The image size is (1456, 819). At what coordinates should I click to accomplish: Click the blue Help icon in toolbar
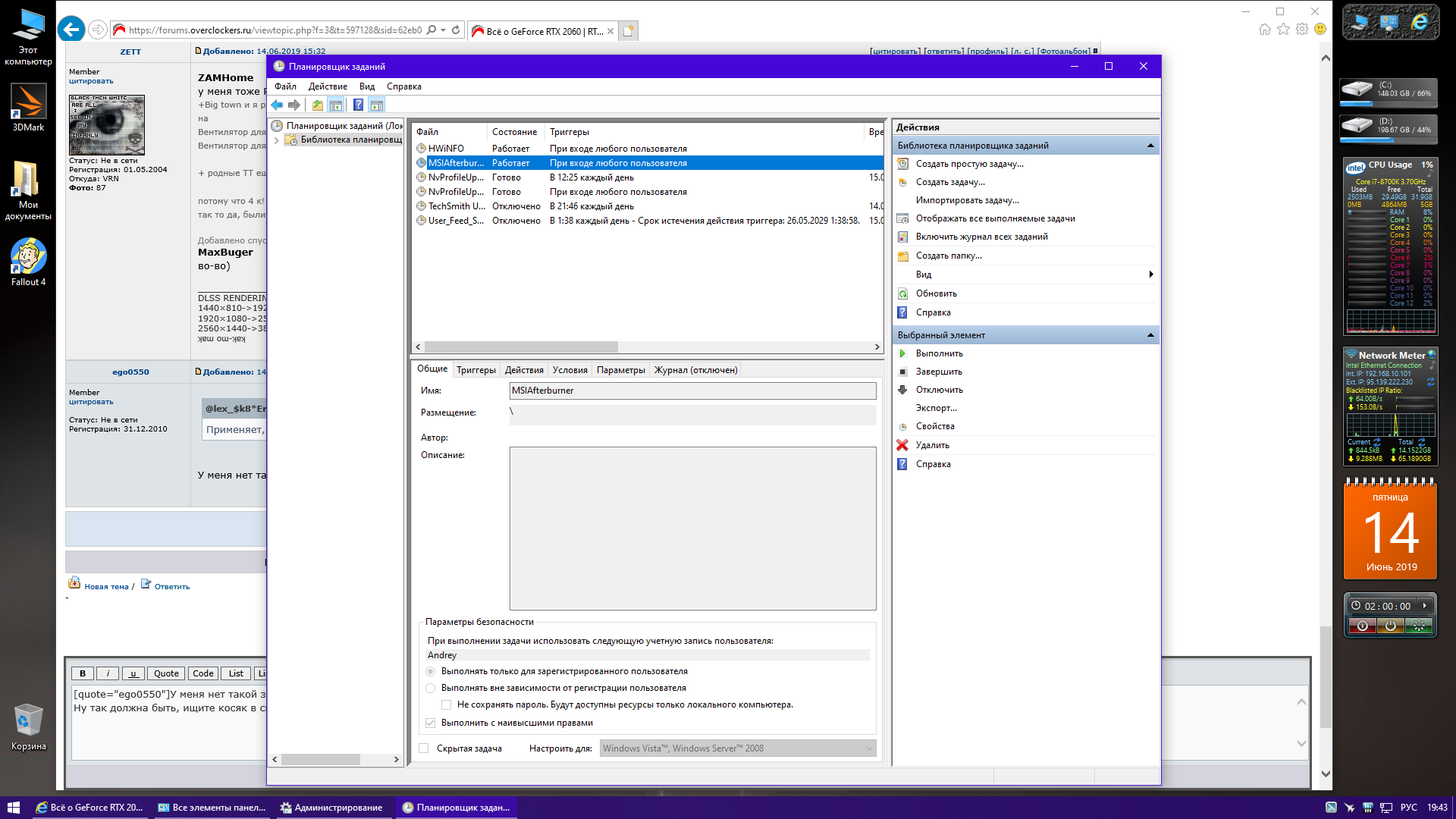point(358,105)
